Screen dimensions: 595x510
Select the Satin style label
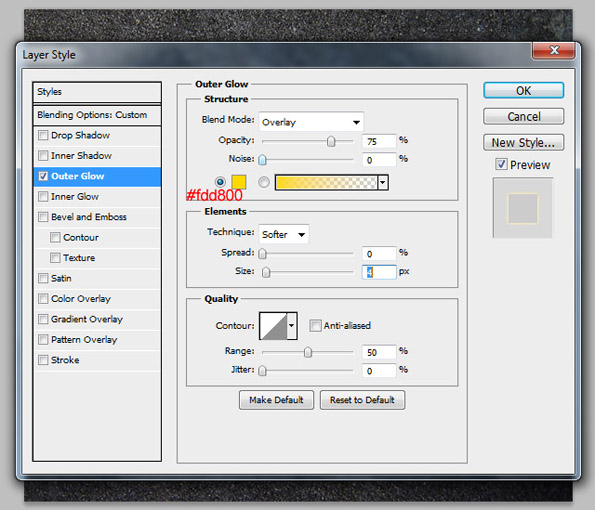[61, 279]
